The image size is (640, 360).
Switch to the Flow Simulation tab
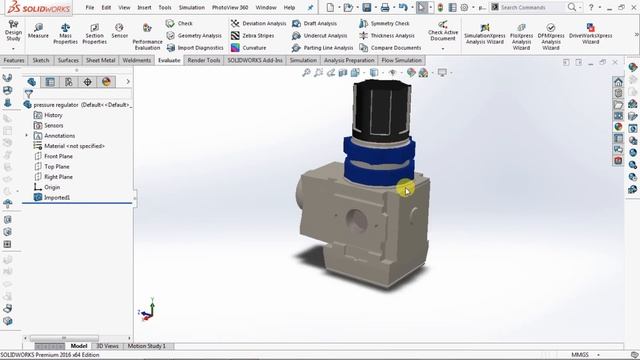point(401,60)
